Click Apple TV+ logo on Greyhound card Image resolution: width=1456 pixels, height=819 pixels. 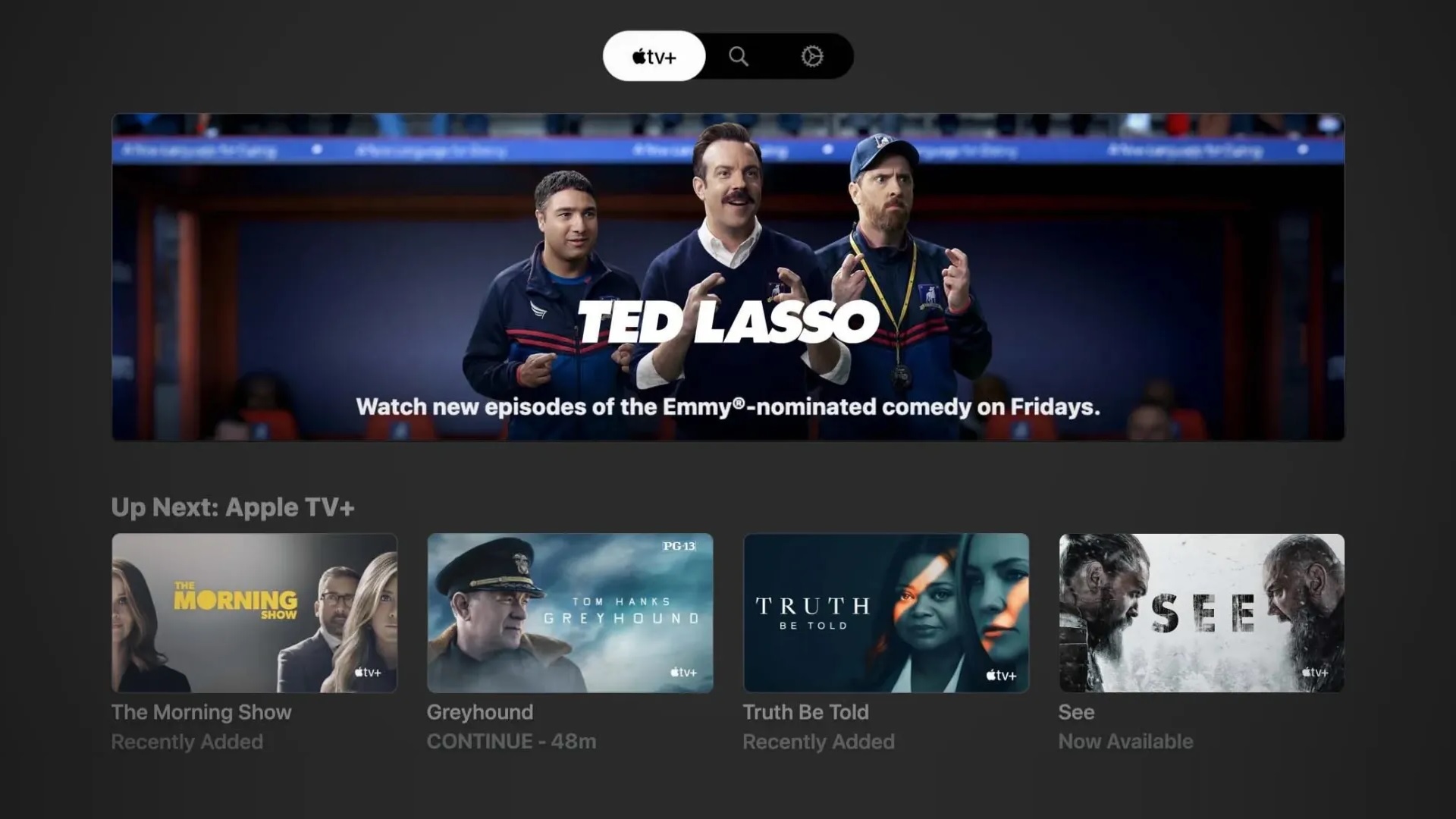pos(683,673)
